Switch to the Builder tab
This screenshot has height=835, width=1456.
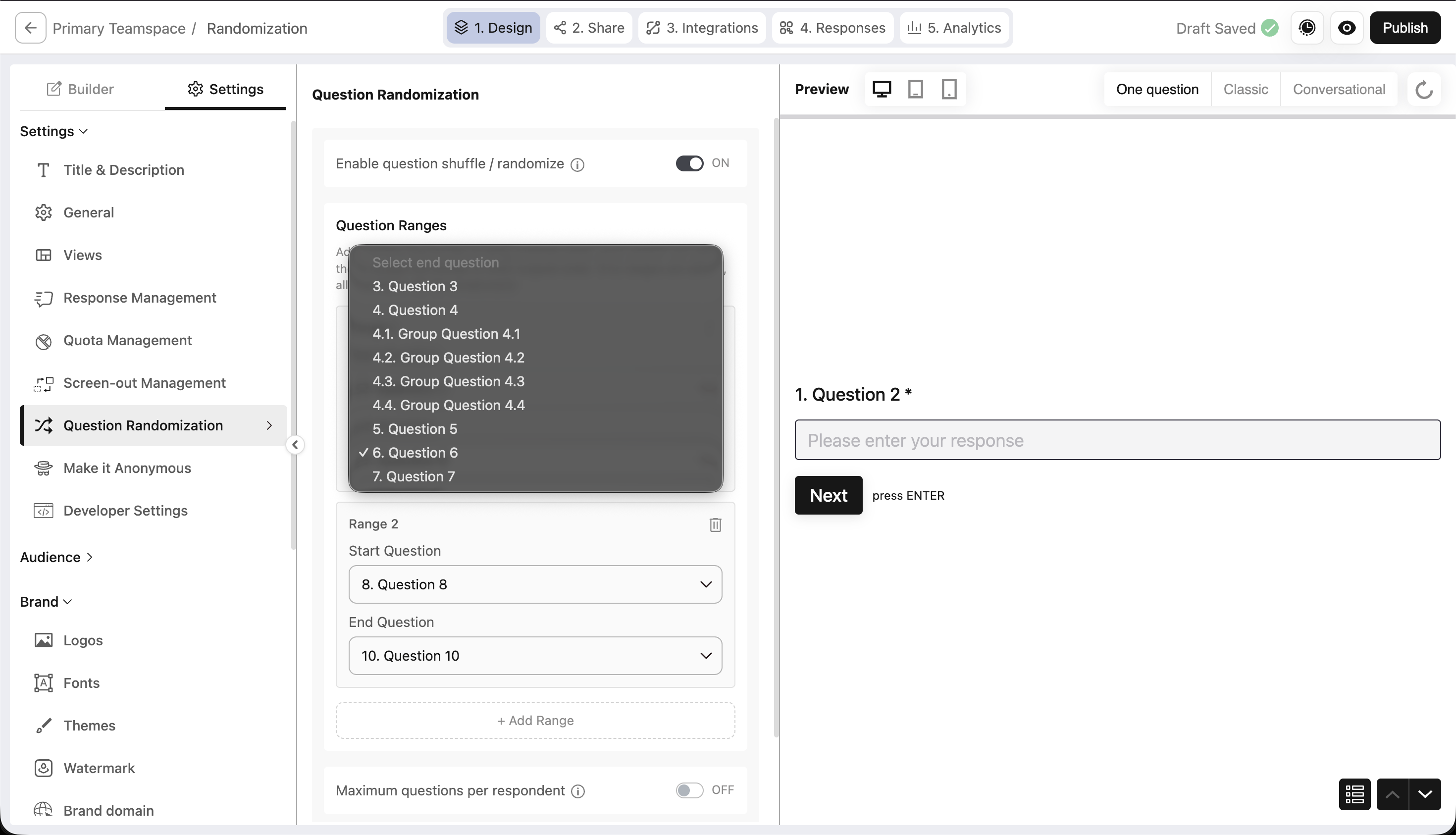80,89
